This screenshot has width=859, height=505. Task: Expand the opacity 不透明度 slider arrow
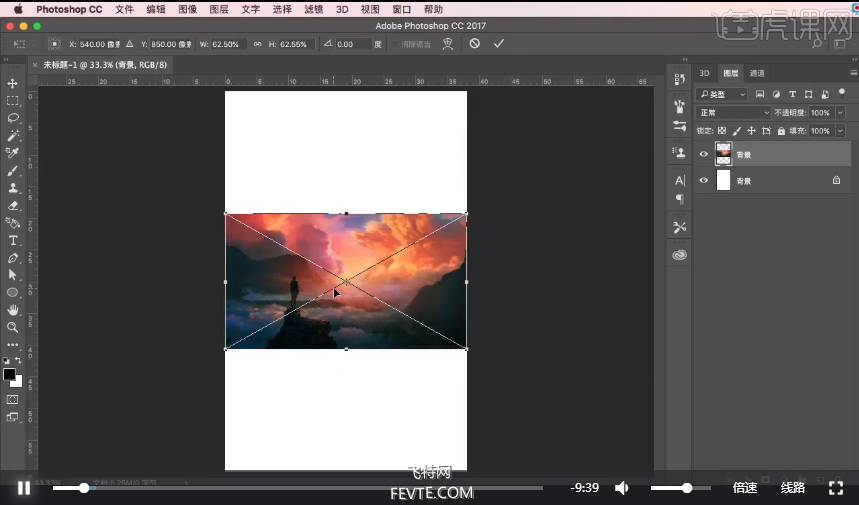pyautogui.click(x=840, y=112)
